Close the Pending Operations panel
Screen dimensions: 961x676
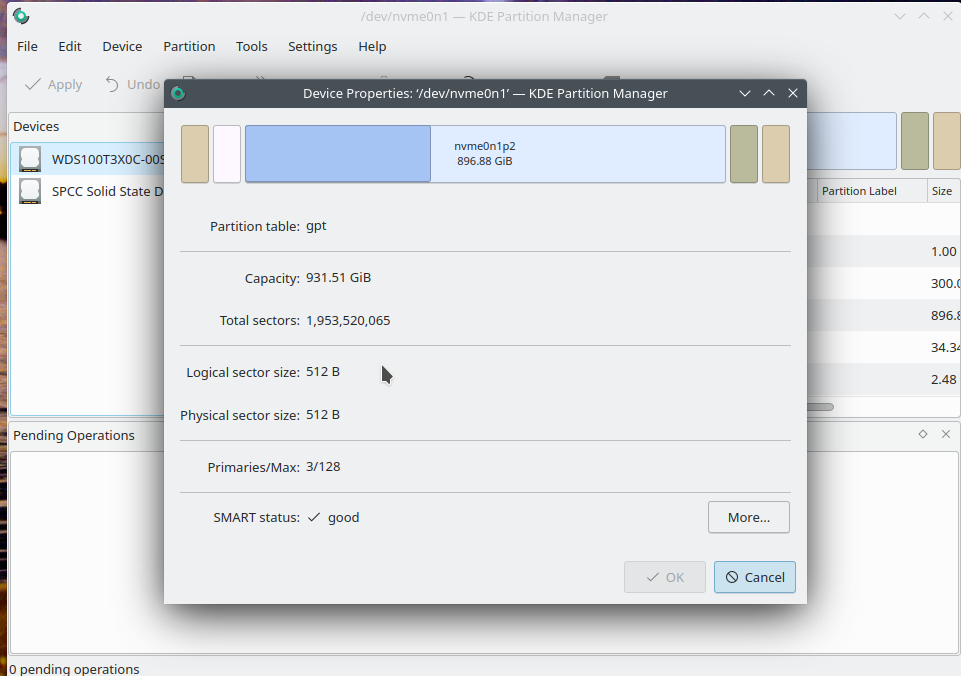tap(945, 434)
